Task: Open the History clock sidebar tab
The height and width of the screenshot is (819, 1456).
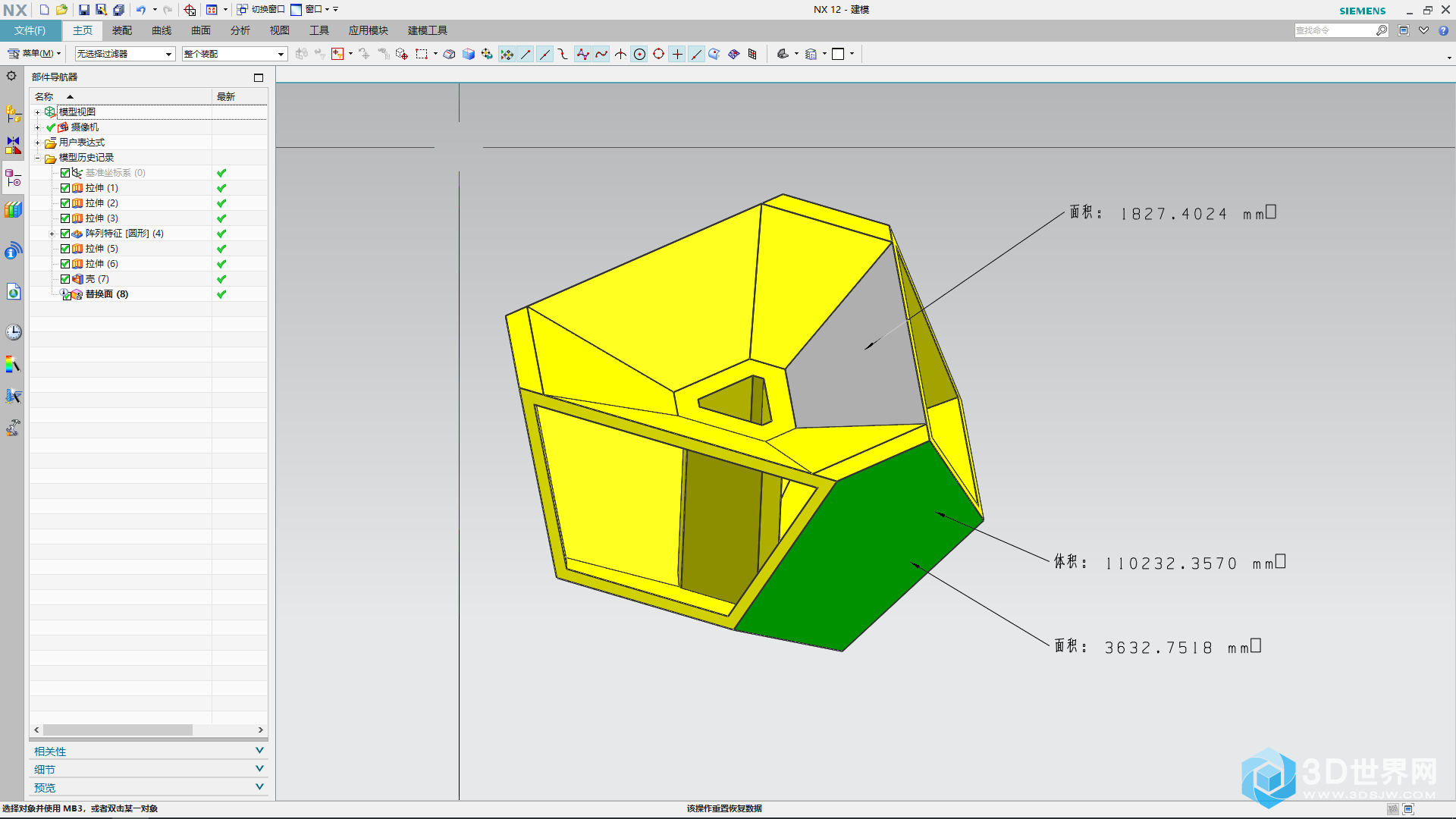Action: [13, 331]
